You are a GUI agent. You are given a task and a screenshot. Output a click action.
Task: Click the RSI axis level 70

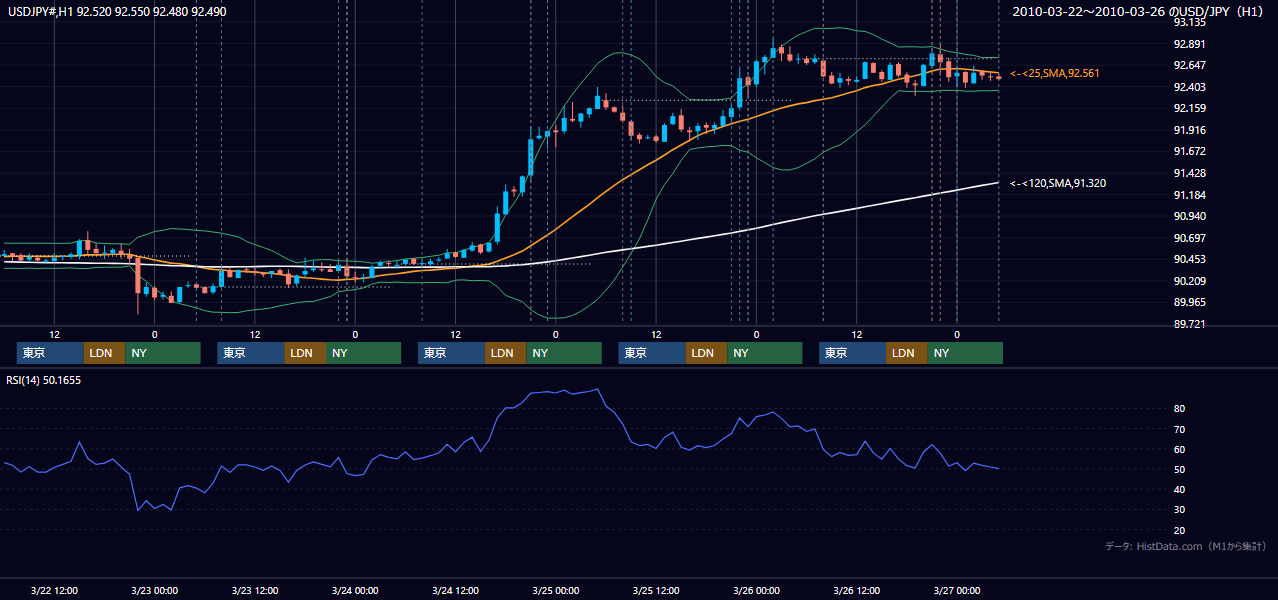pyautogui.click(x=1180, y=429)
